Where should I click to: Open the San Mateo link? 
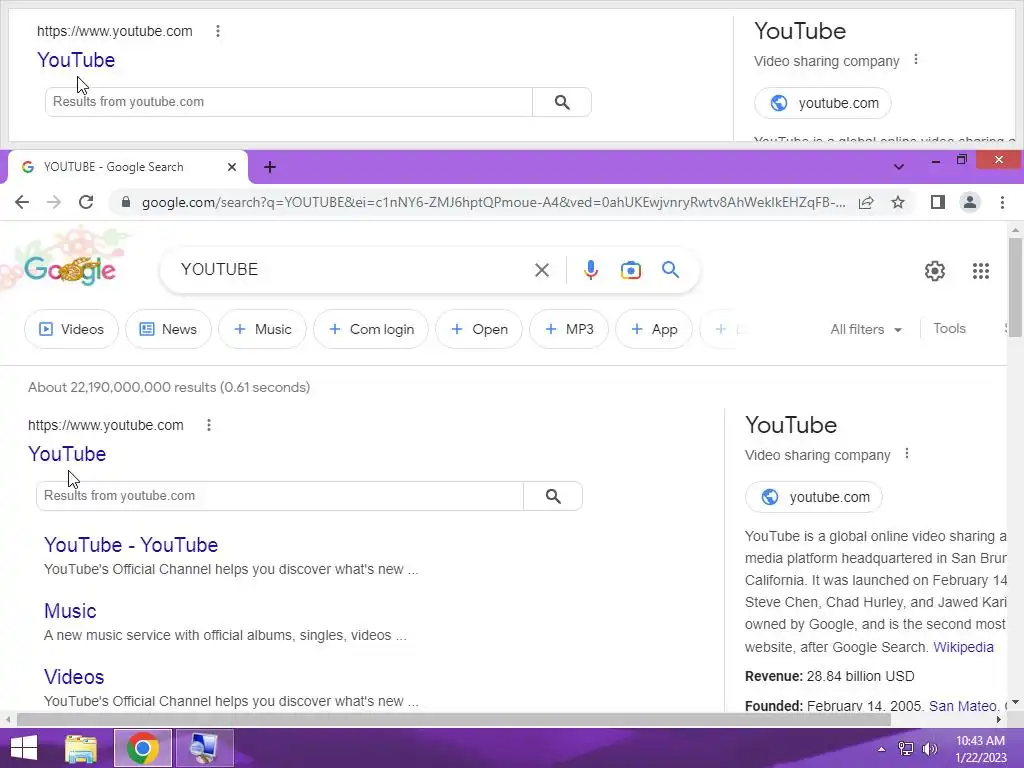pos(963,705)
